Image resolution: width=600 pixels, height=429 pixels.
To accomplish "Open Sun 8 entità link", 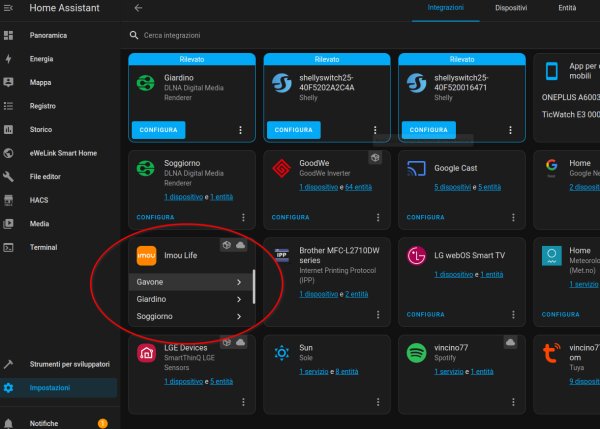I will click(x=347, y=372).
